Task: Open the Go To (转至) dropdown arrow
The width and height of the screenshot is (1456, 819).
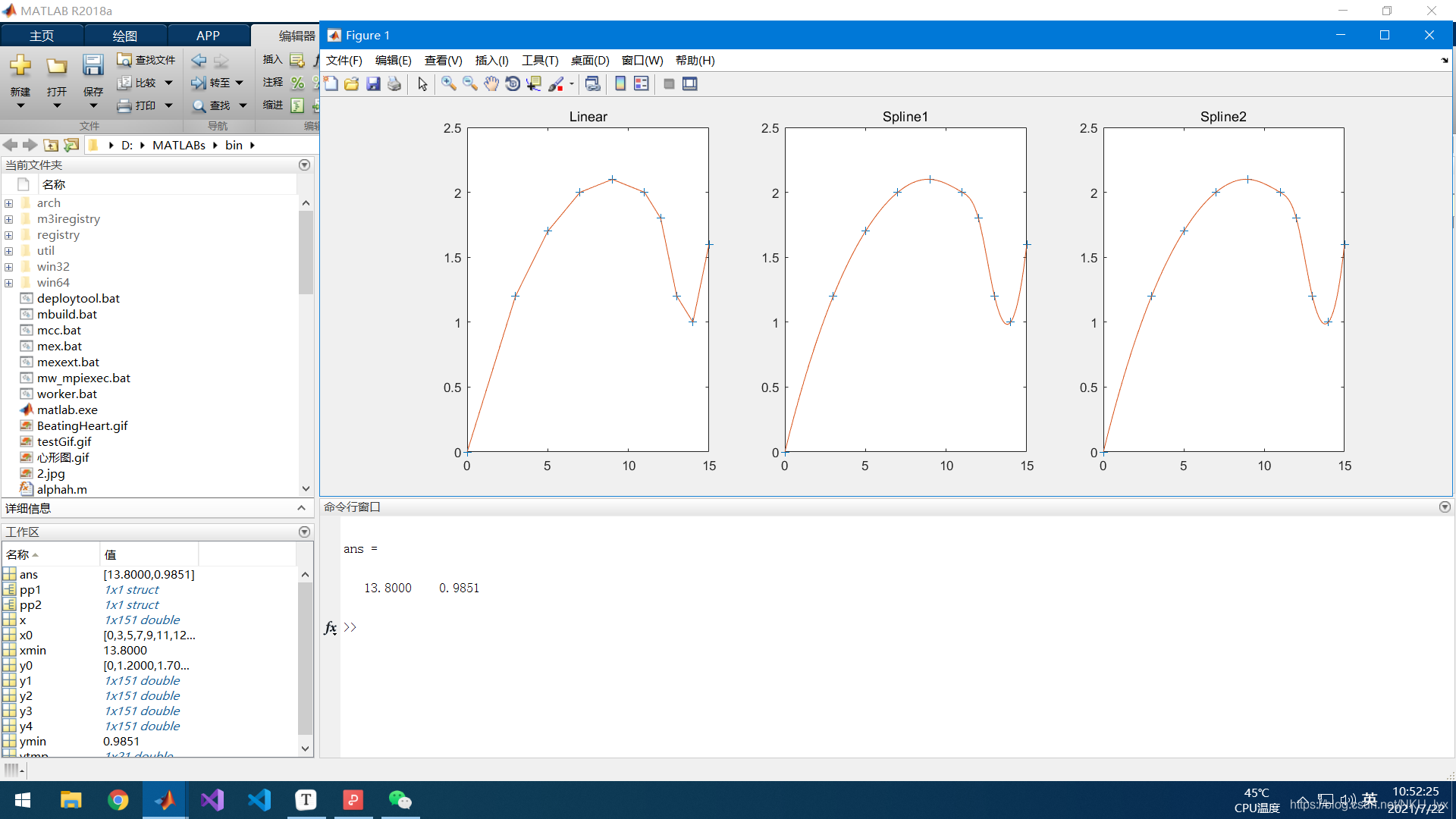Action: (x=240, y=83)
